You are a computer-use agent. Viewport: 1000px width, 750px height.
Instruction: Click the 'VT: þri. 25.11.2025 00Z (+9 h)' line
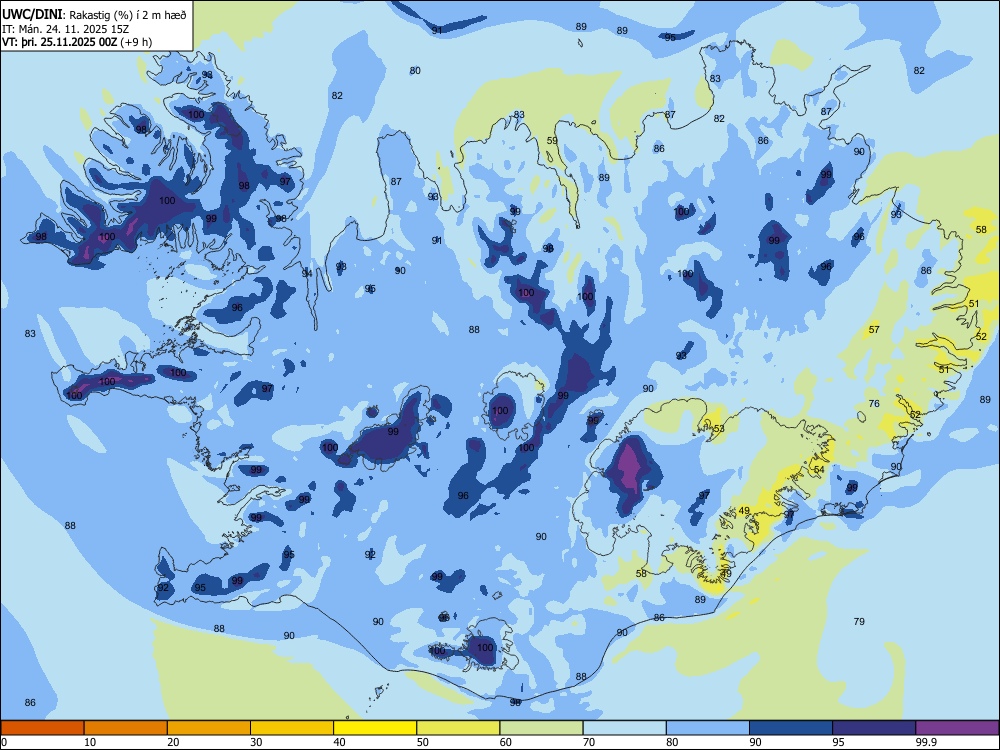77,42
